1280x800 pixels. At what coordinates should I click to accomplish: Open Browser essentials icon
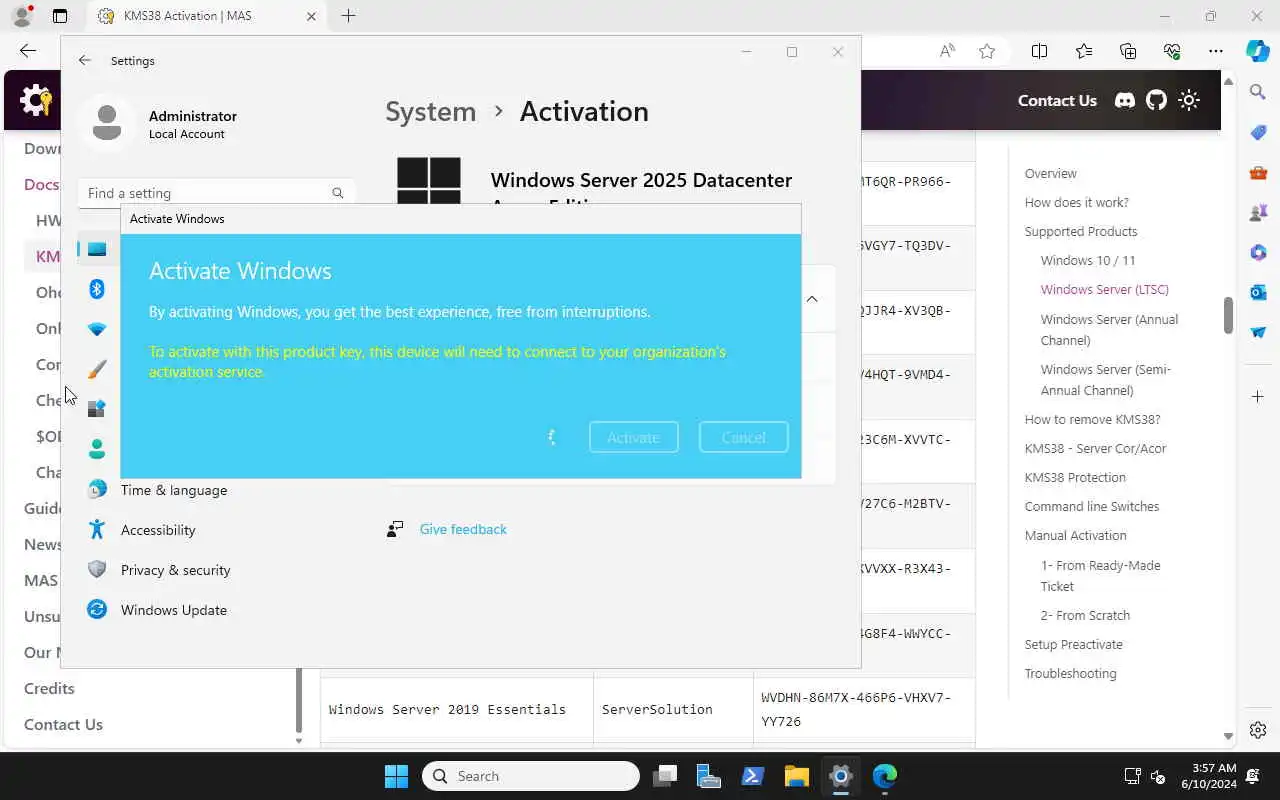pyautogui.click(x=1172, y=51)
